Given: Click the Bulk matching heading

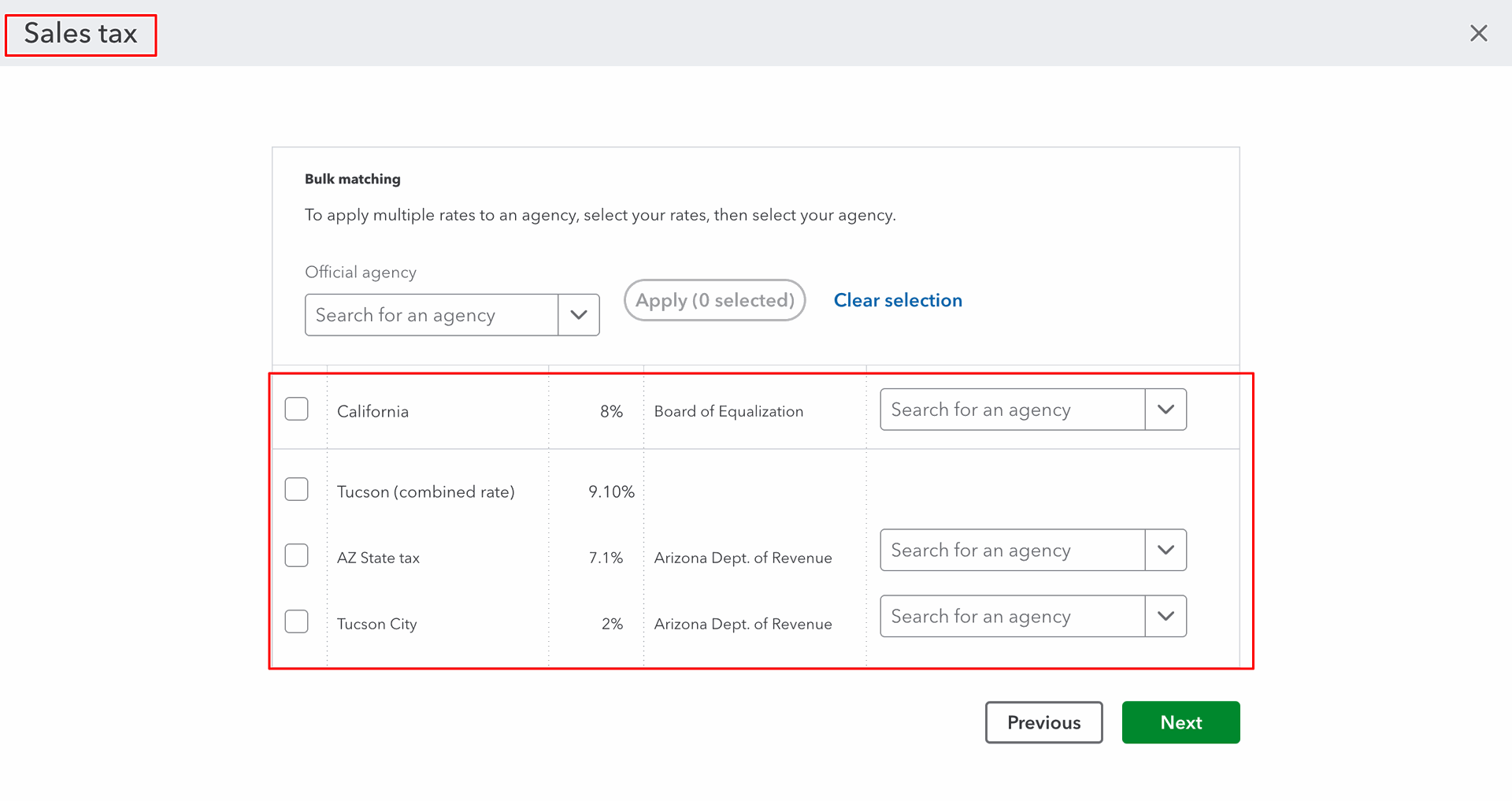Looking at the screenshot, I should [352, 179].
